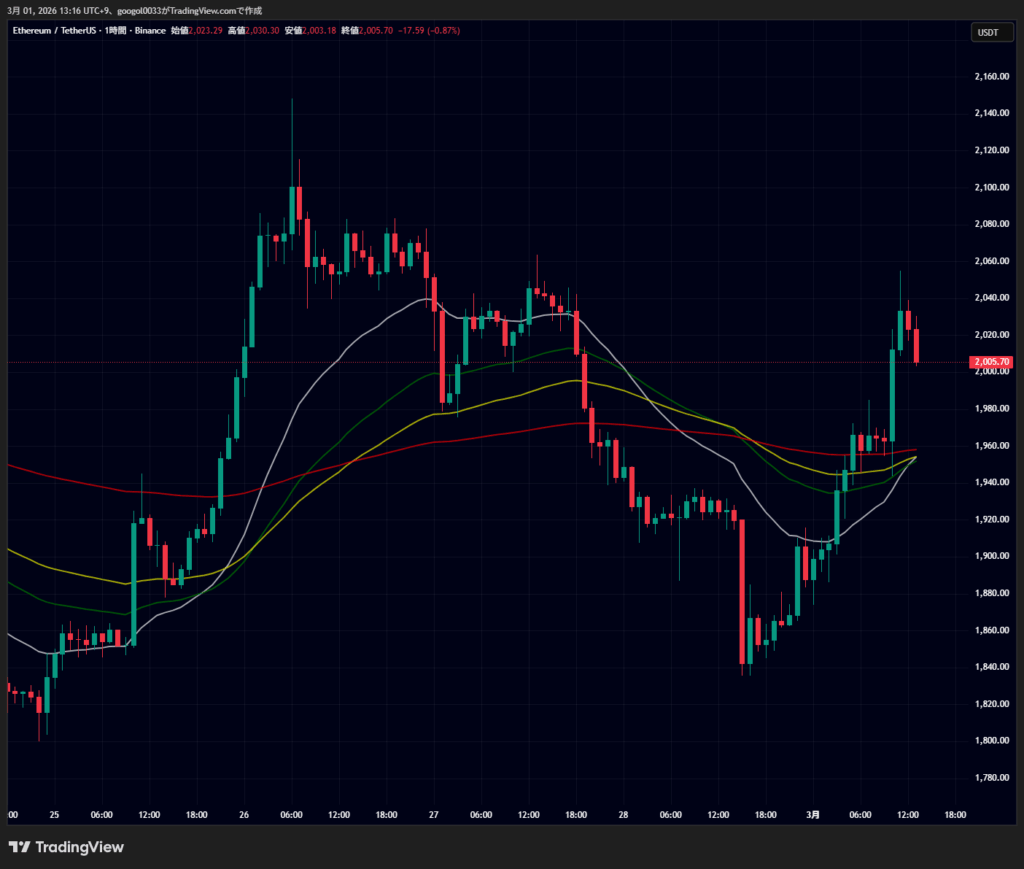This screenshot has width=1024, height=869.
Task: Select the 3月 month marker on time axis
Action: click(813, 815)
